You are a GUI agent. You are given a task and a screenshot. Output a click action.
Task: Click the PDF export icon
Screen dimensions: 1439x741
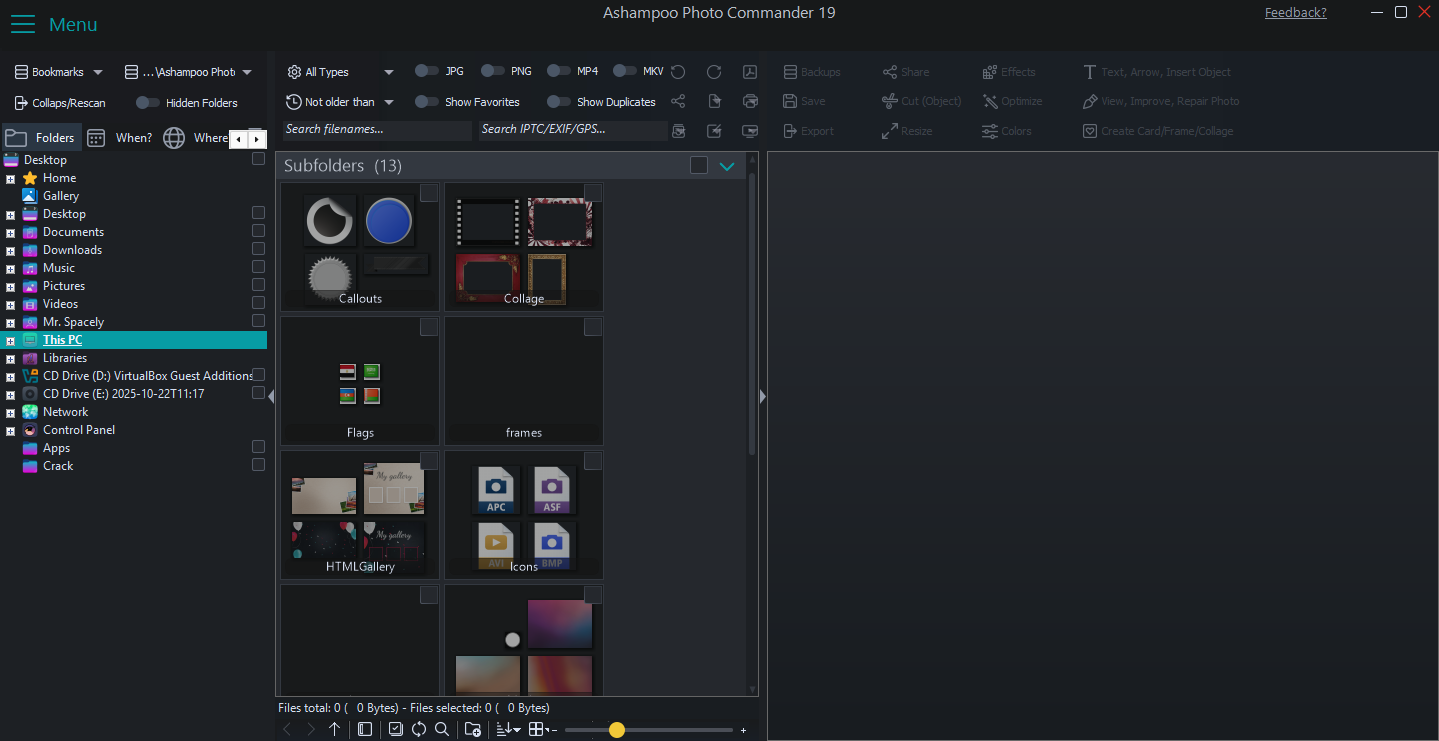tap(750, 72)
